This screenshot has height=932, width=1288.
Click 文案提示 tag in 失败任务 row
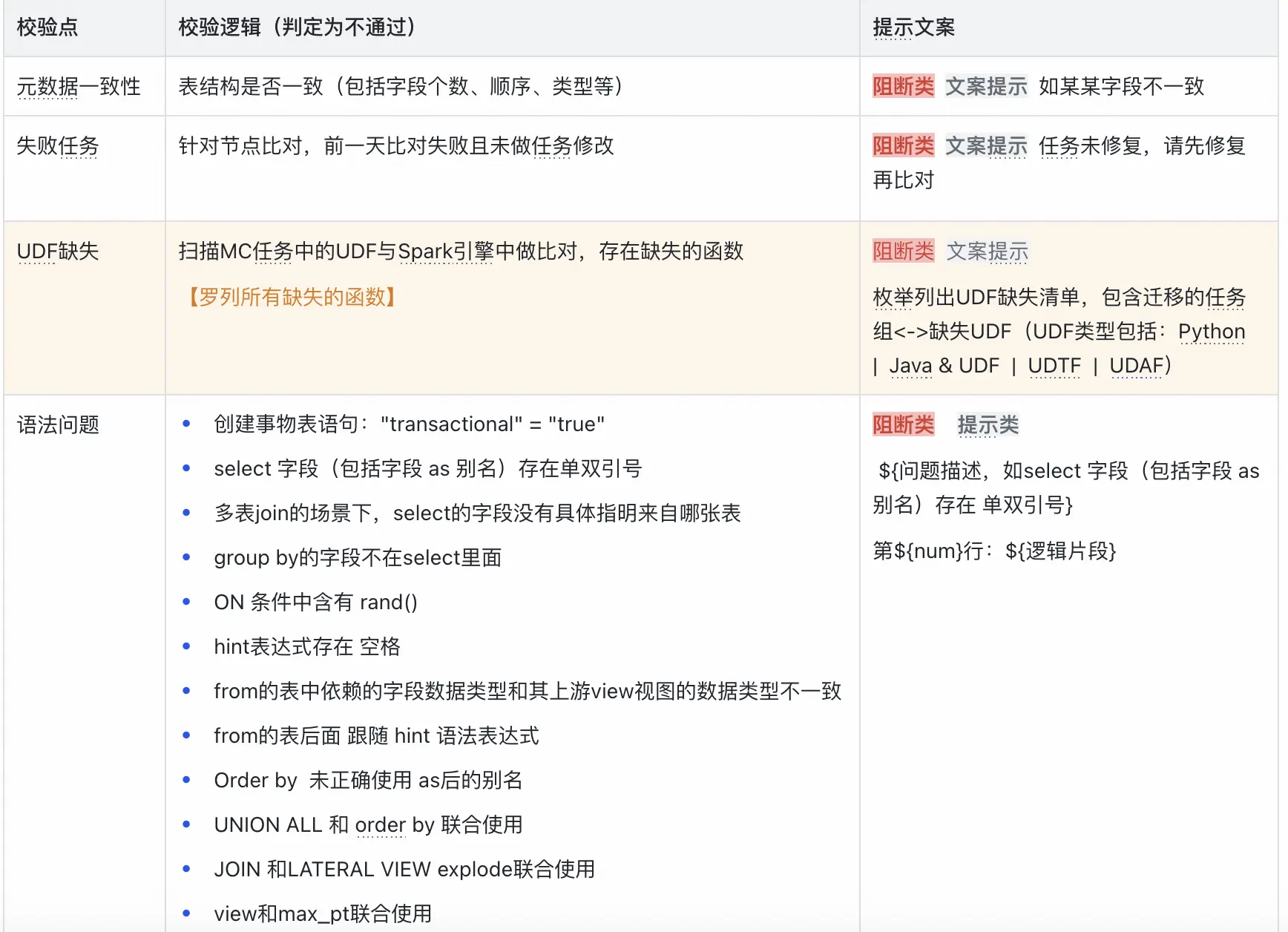coord(987,146)
